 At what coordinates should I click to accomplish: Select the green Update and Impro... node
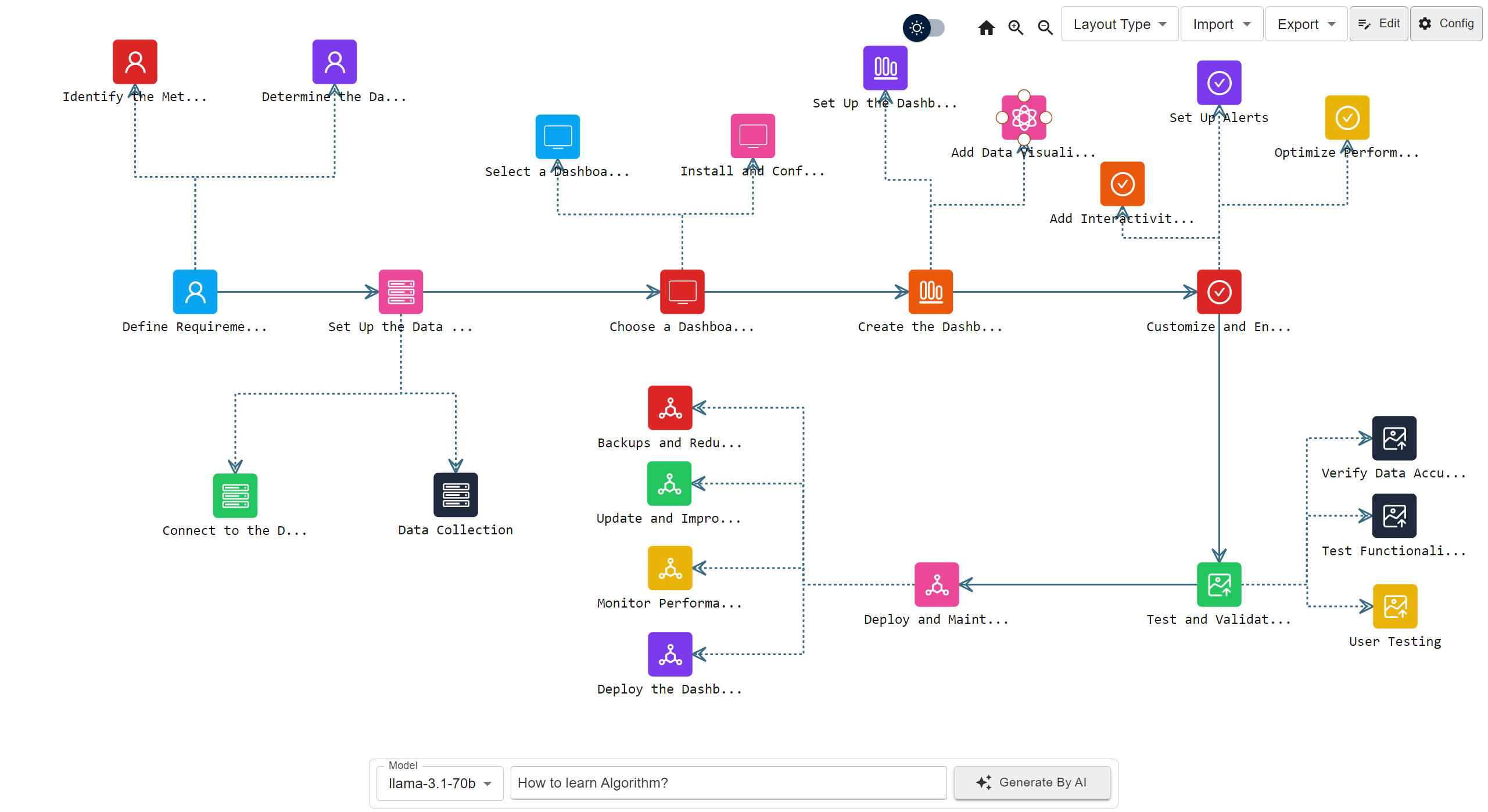(669, 483)
